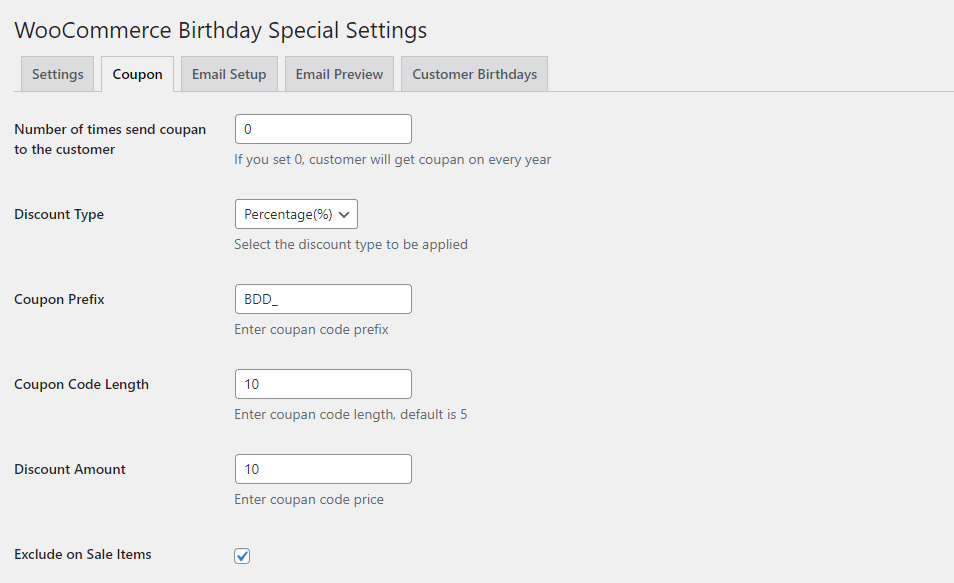Viewport: 954px width, 583px height.
Task: Click the number of times send coupon field
Action: 323,129
